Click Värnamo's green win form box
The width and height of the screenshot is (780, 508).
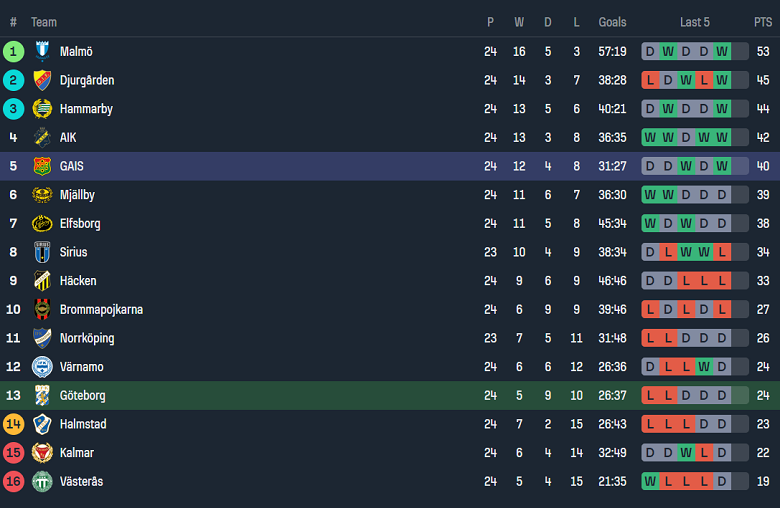704,367
